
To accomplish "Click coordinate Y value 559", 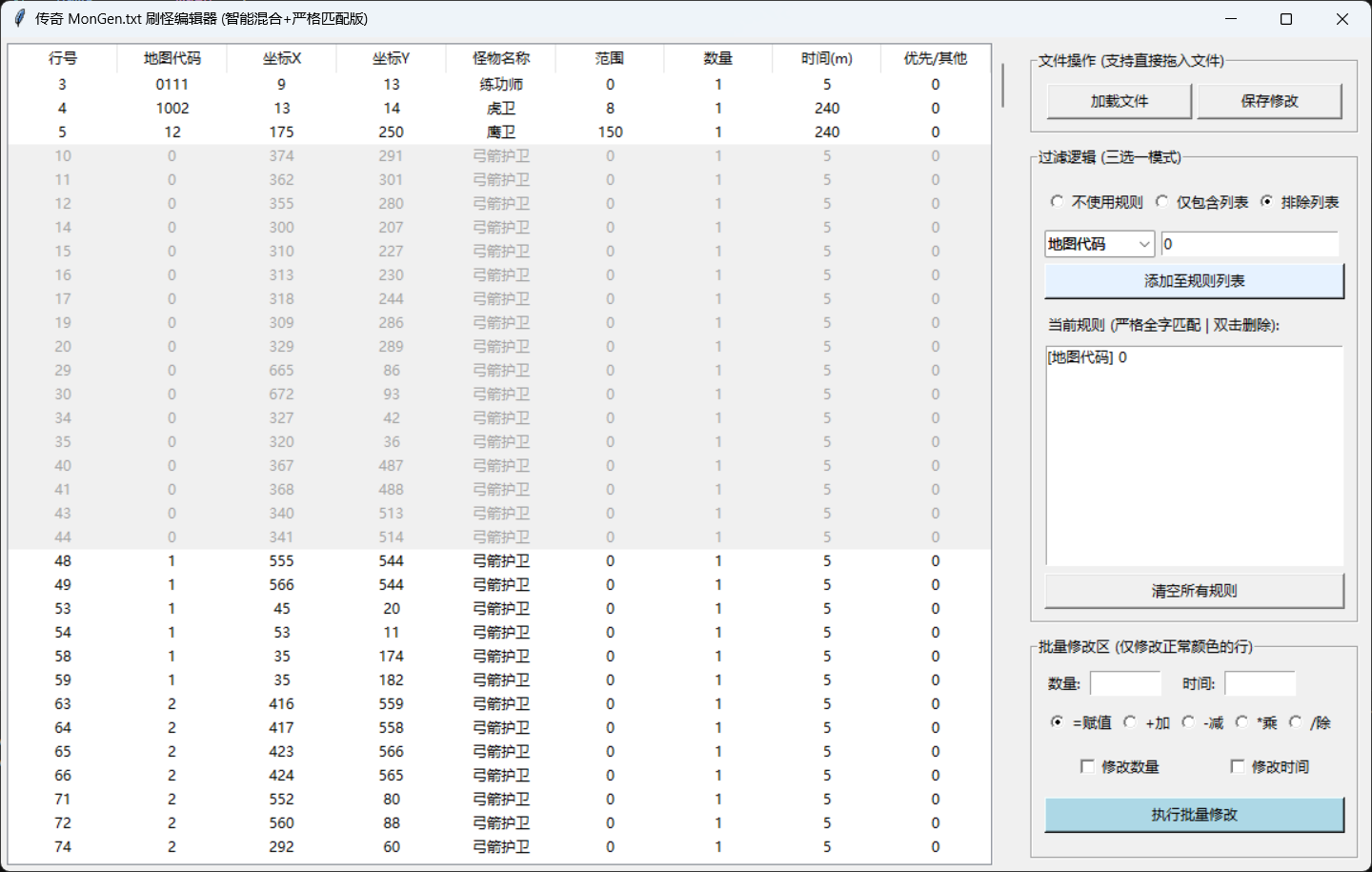I will 391,704.
